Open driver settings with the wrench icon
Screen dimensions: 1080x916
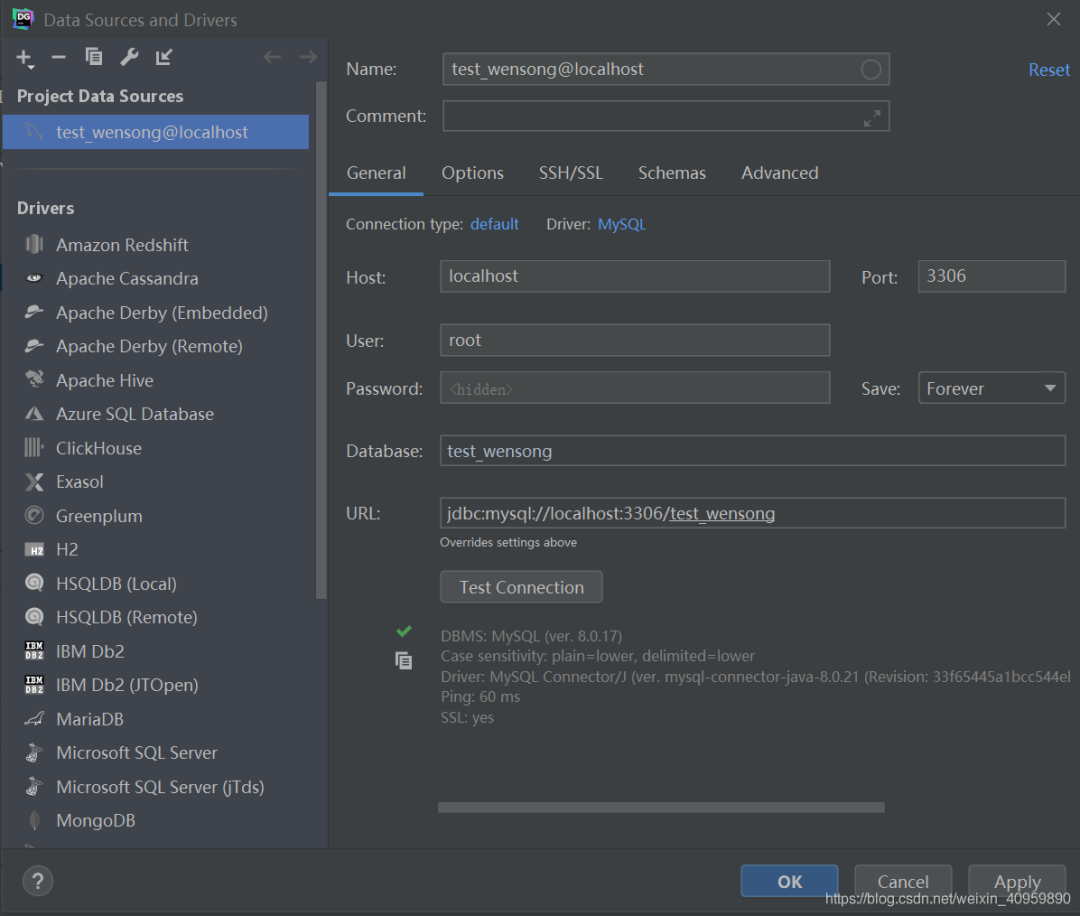pos(129,57)
